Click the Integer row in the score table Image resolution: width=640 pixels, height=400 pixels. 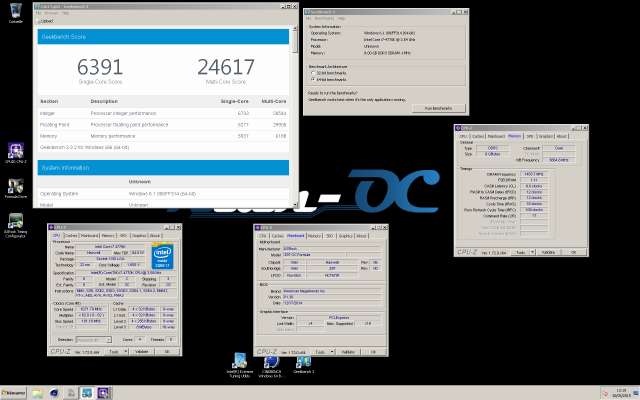click(163, 113)
